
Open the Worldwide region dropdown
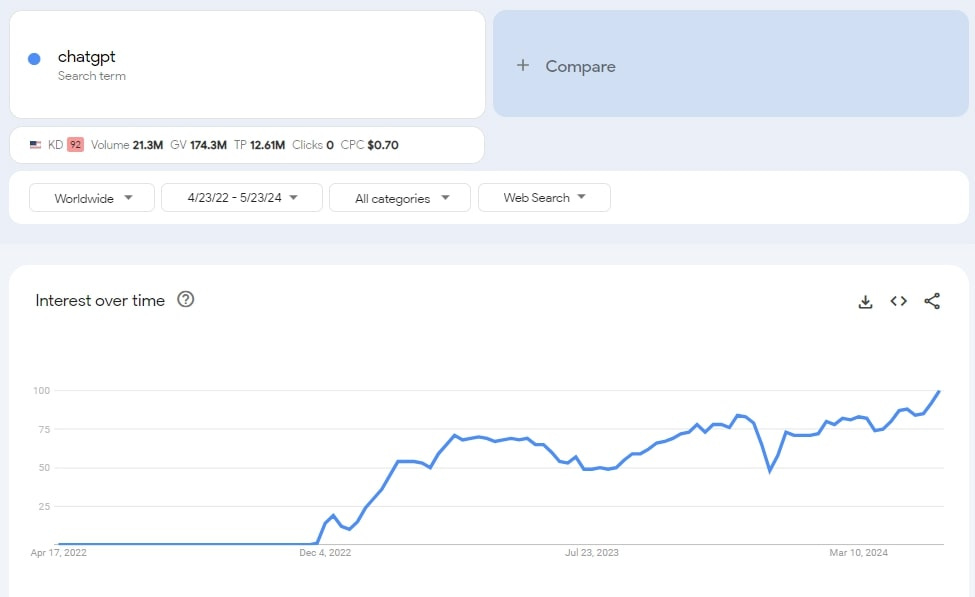tap(92, 198)
